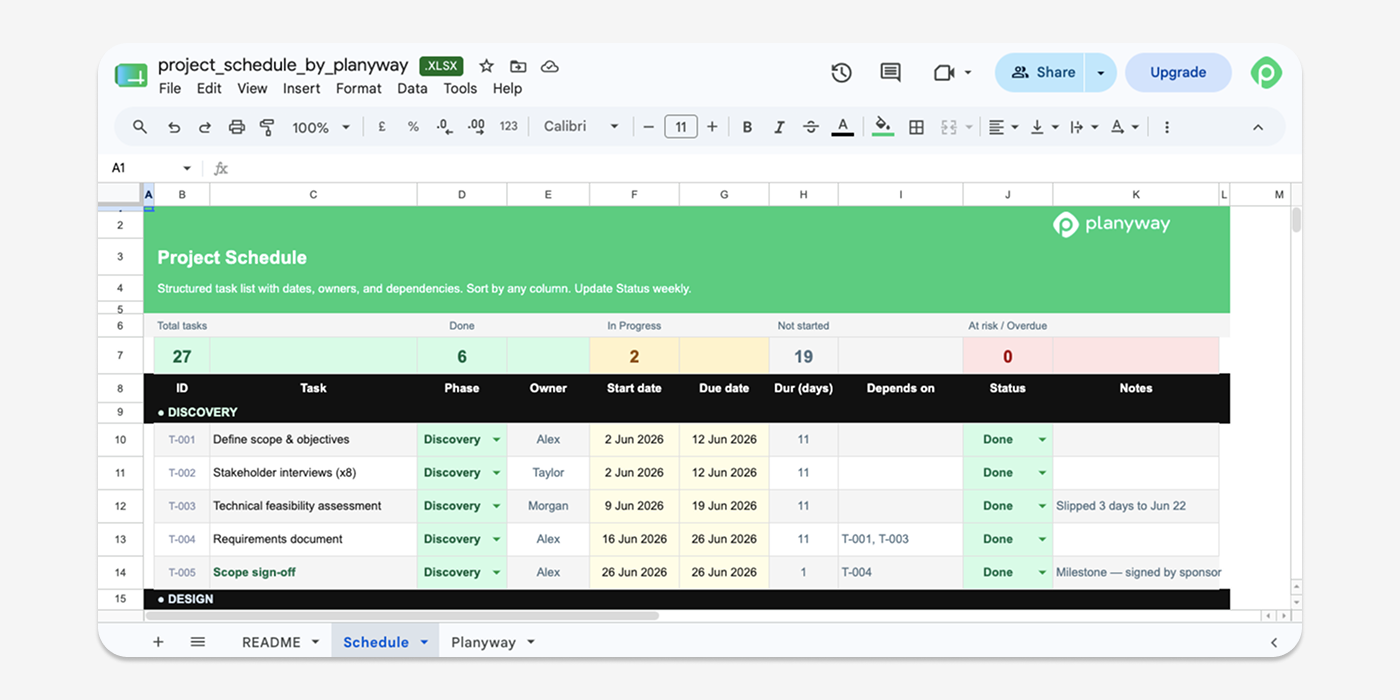1400x700 pixels.
Task: Open the 123 number format menu
Action: coord(509,127)
